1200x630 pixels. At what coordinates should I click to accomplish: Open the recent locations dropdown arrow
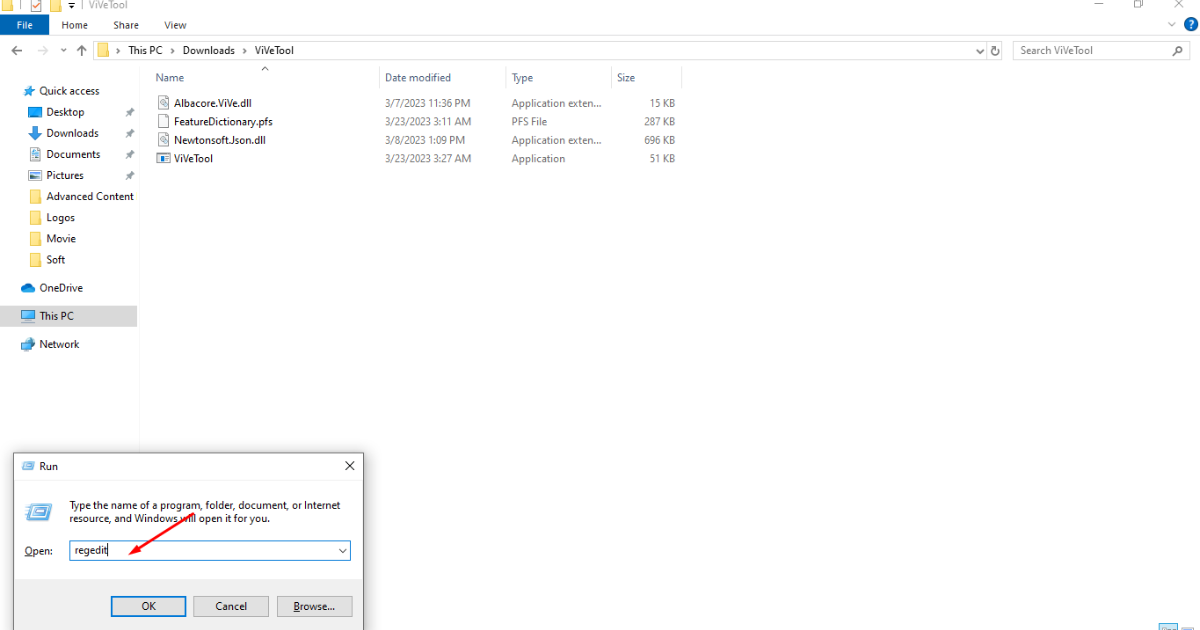click(63, 50)
